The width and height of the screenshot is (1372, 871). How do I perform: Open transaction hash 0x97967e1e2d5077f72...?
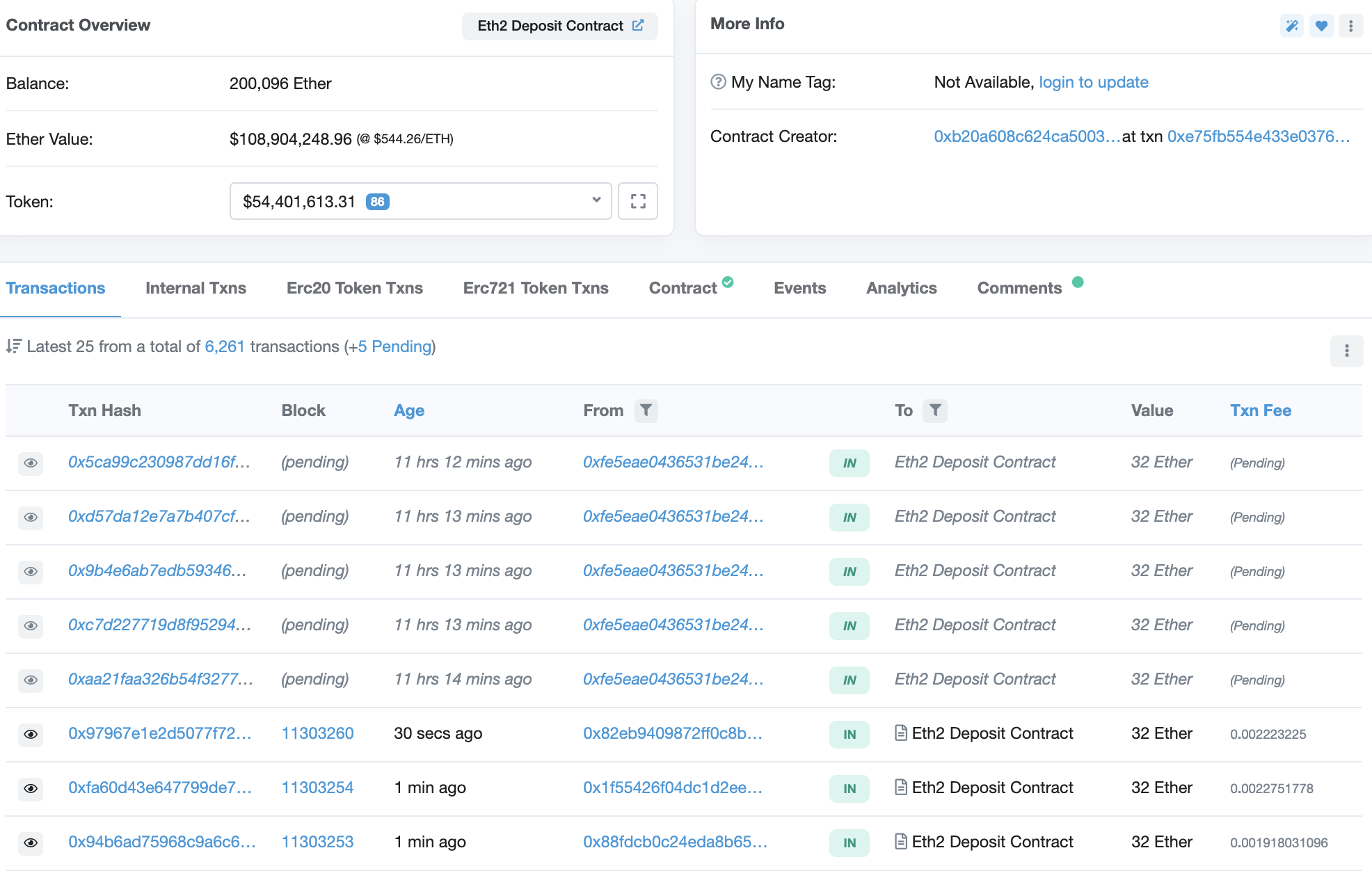(x=160, y=733)
